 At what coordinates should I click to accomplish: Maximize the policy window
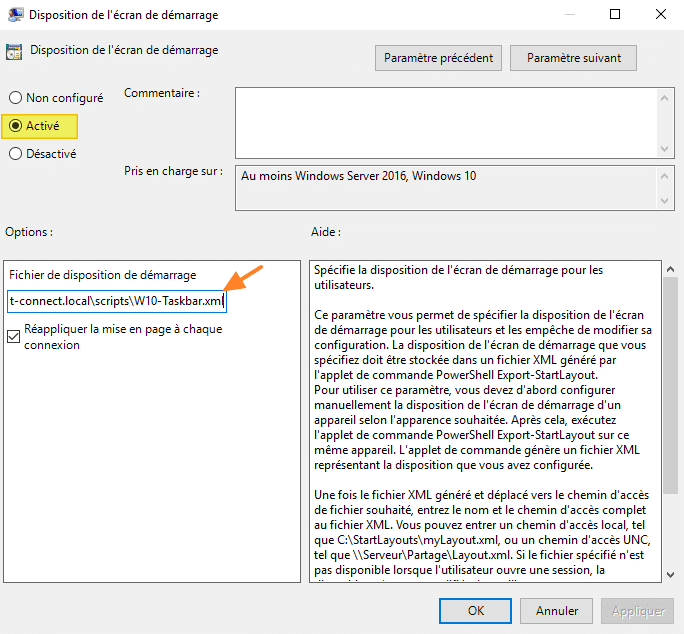point(615,14)
